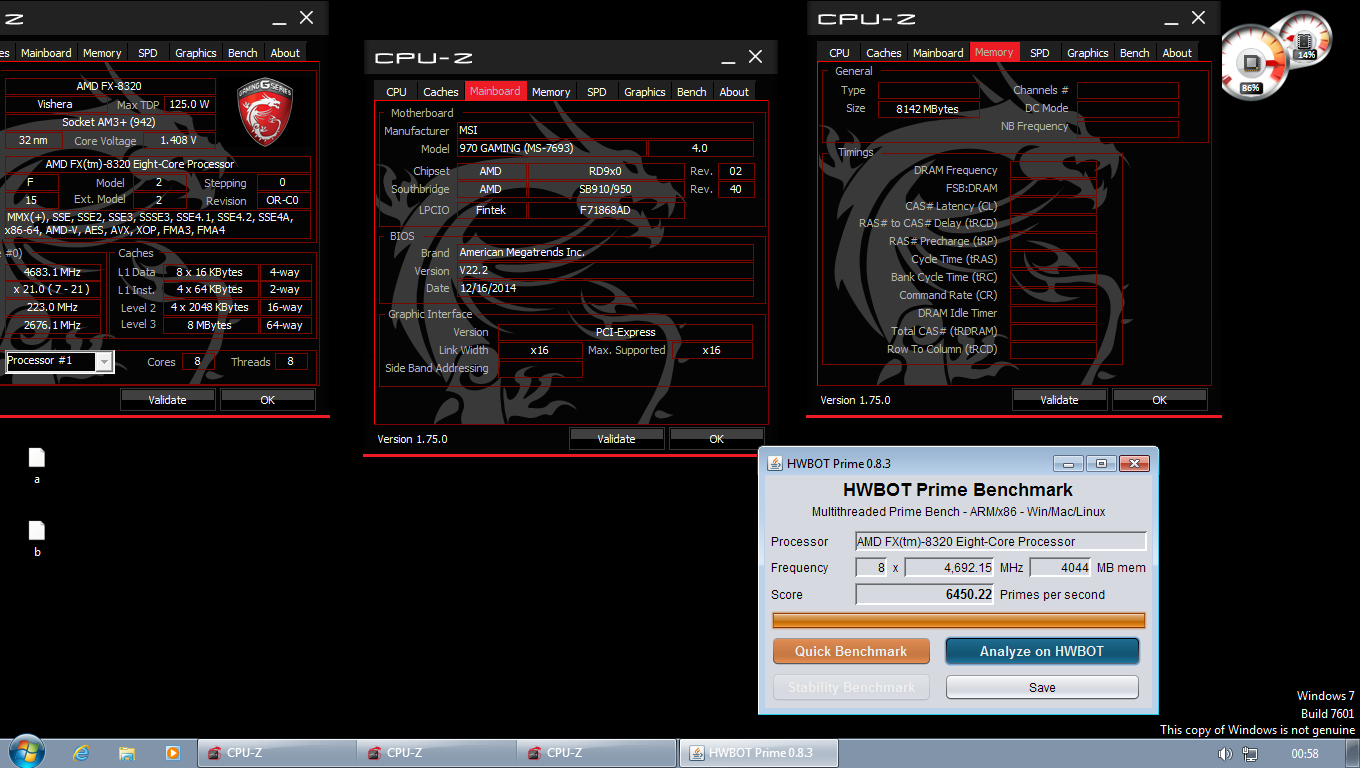Image resolution: width=1360 pixels, height=768 pixels.
Task: Open SPD tab in right CPU-Z window
Action: 1040,53
